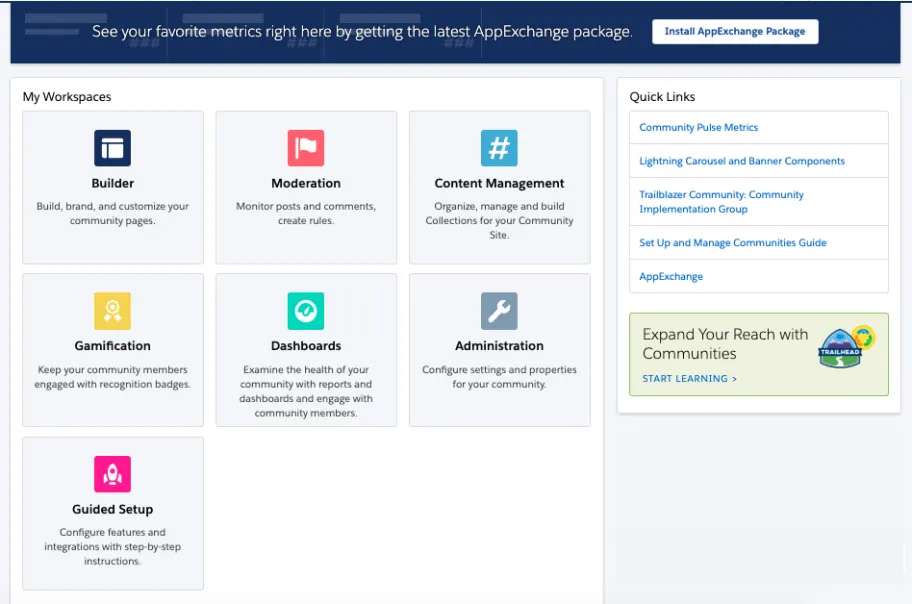The image size is (912, 604).
Task: Select the Administration wrench icon
Action: pyautogui.click(x=499, y=310)
